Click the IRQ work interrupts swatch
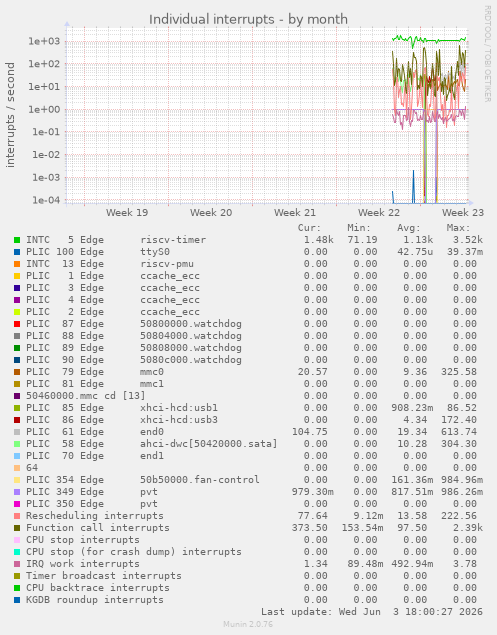 [17, 564]
